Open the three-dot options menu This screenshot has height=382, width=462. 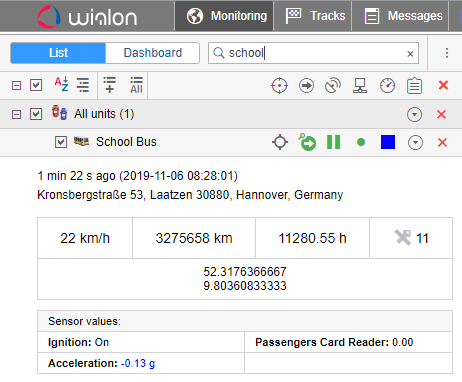point(447,53)
